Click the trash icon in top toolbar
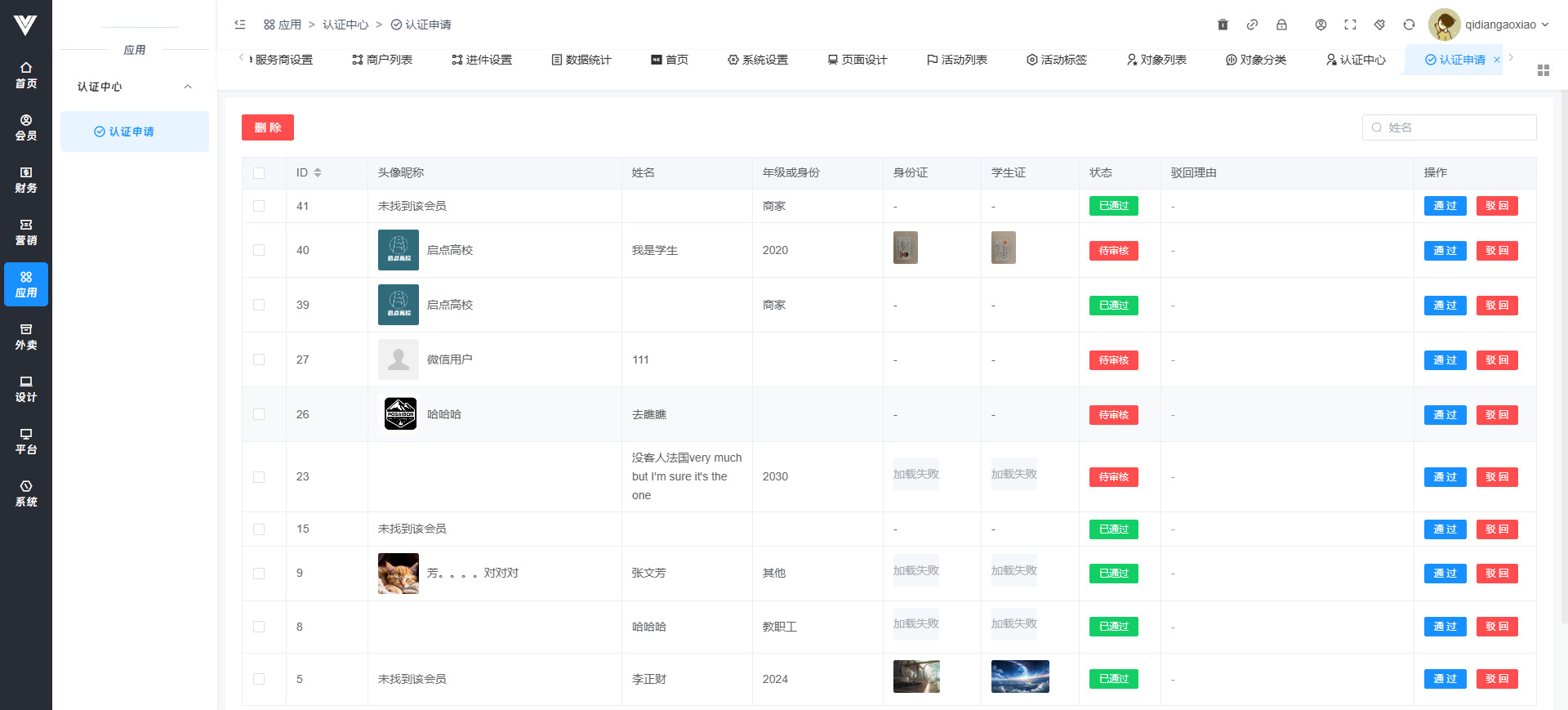The image size is (1568, 710). pos(1223,25)
